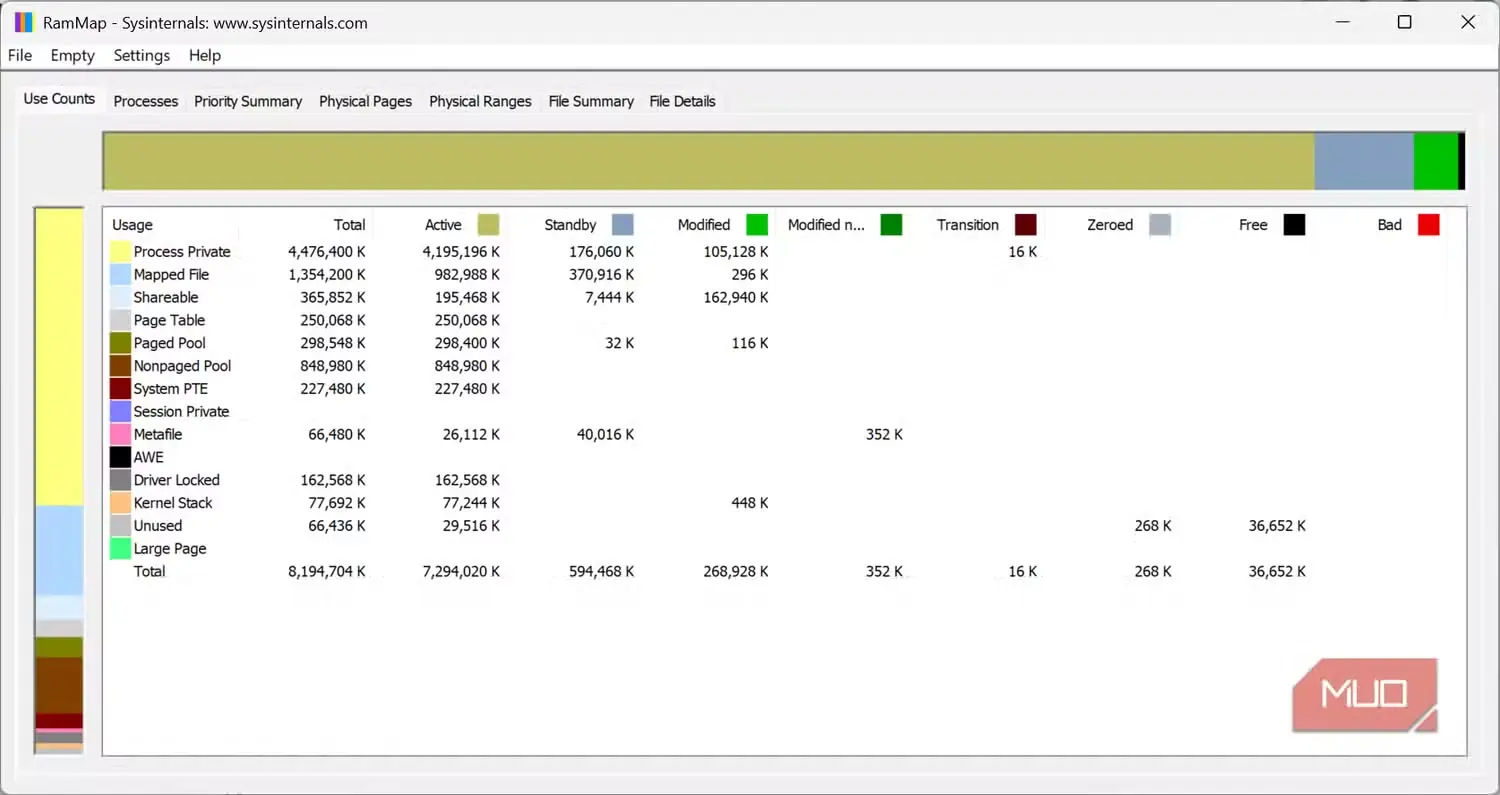Click the Metafile pink swatch

120,435
